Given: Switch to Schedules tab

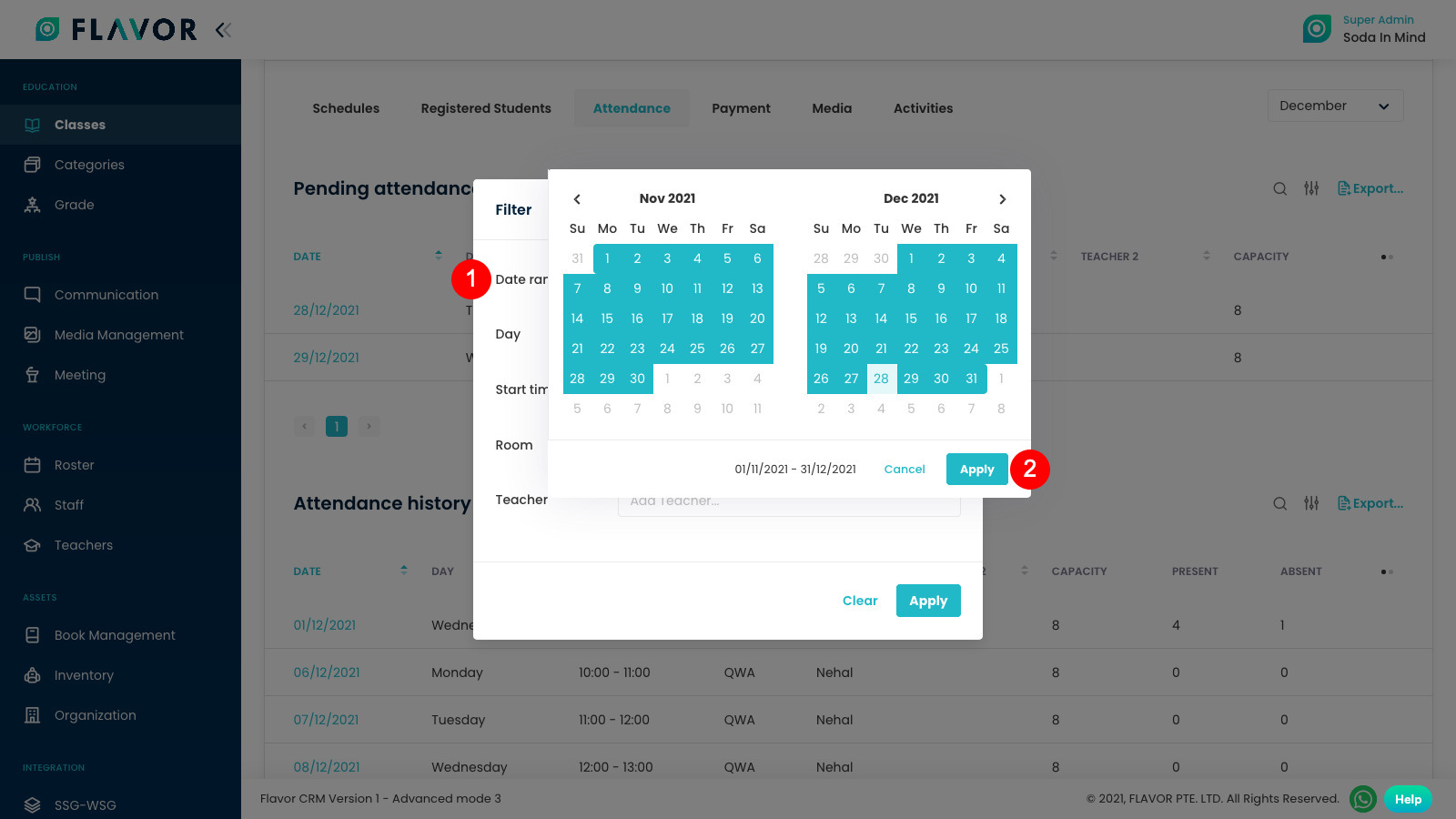Looking at the screenshot, I should coord(346,108).
